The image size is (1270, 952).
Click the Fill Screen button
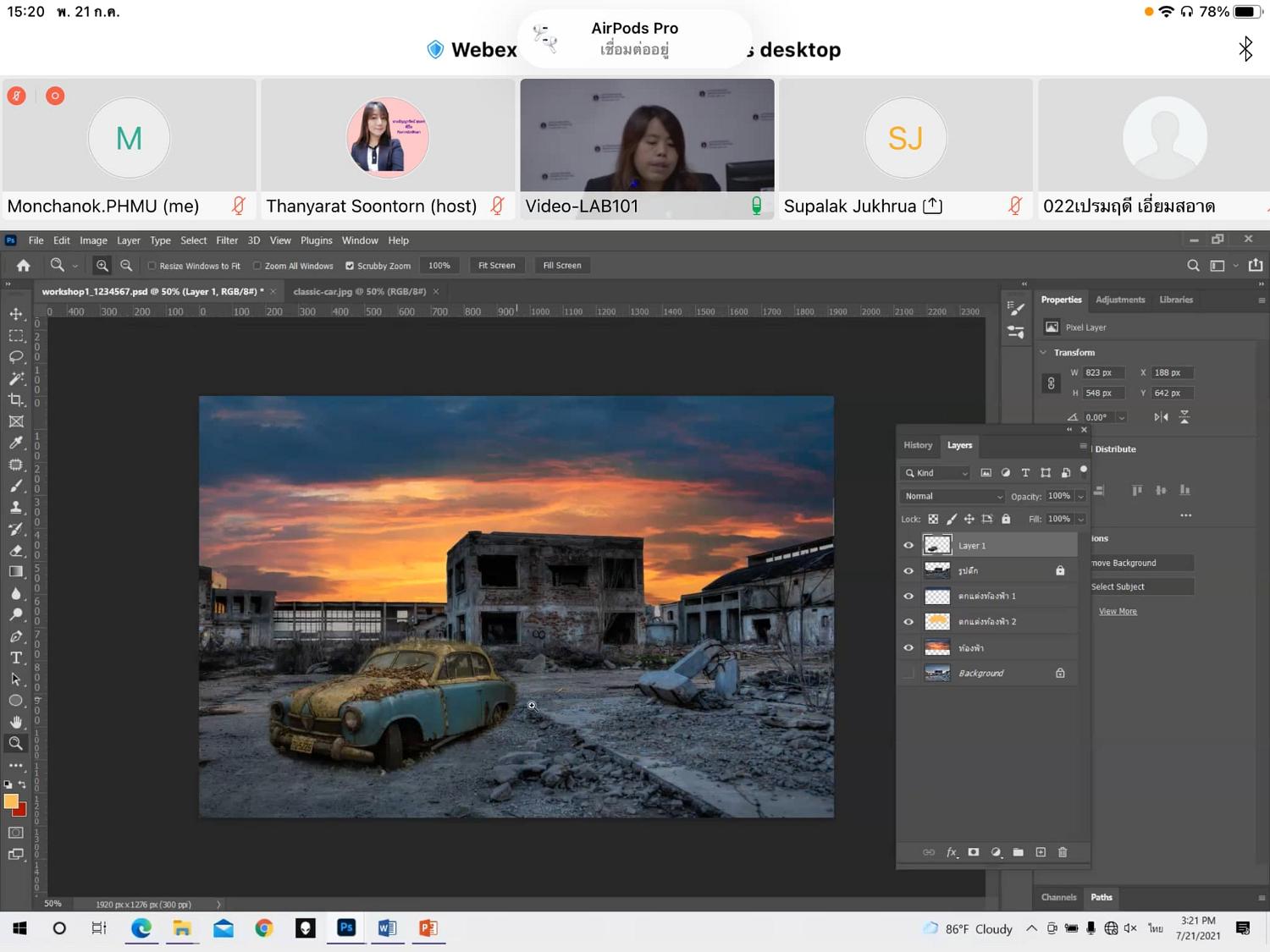click(x=562, y=266)
